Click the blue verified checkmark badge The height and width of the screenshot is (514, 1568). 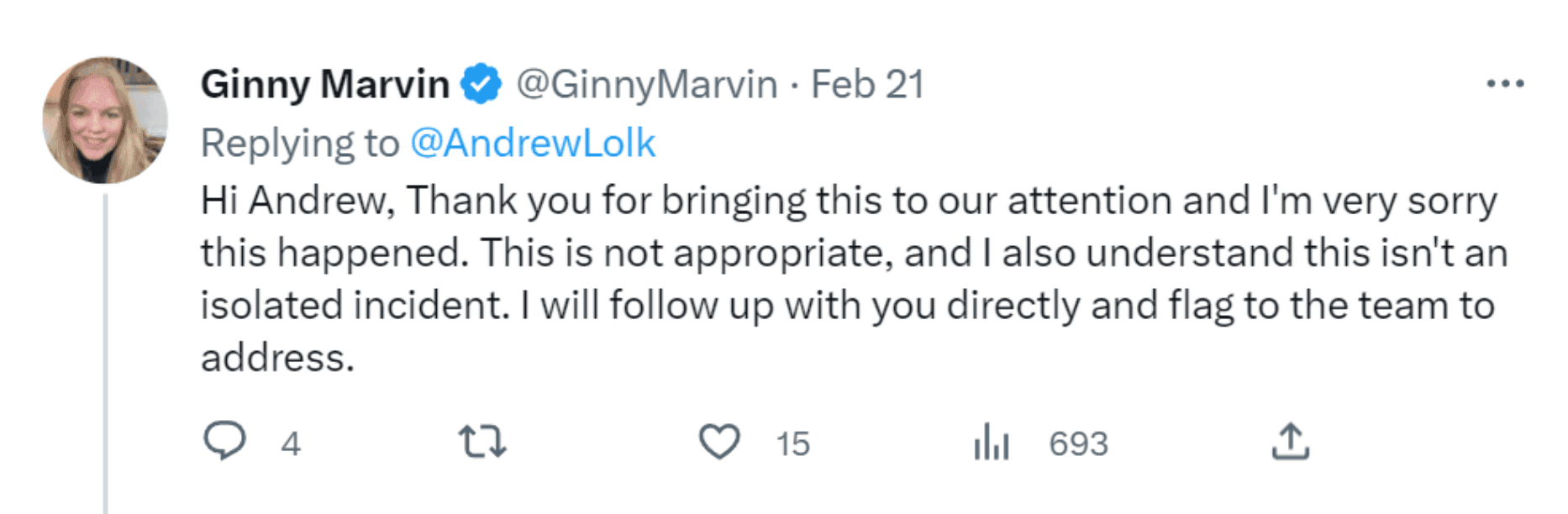click(482, 84)
